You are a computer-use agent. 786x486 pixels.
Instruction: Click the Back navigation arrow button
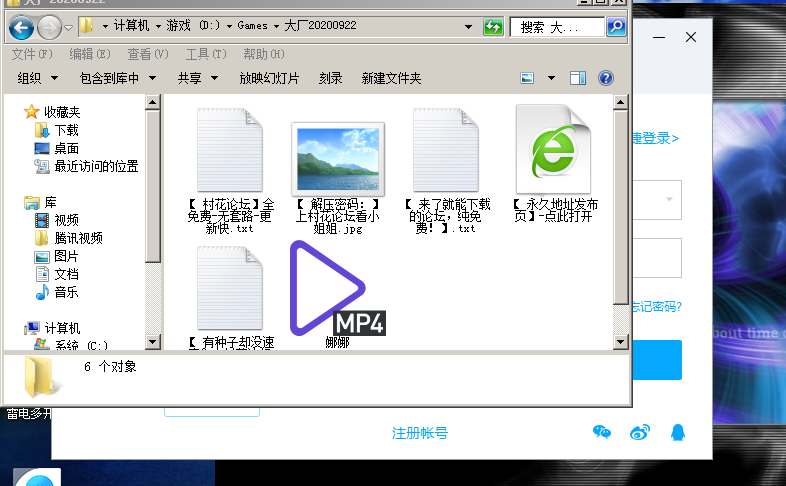click(22, 26)
